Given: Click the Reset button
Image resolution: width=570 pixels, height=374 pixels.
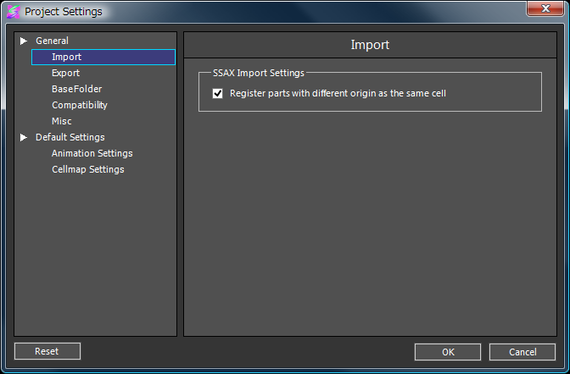Looking at the screenshot, I should [47, 351].
